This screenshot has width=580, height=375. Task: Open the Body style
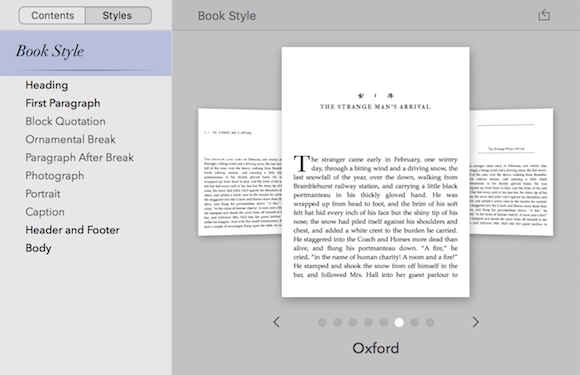tap(38, 248)
